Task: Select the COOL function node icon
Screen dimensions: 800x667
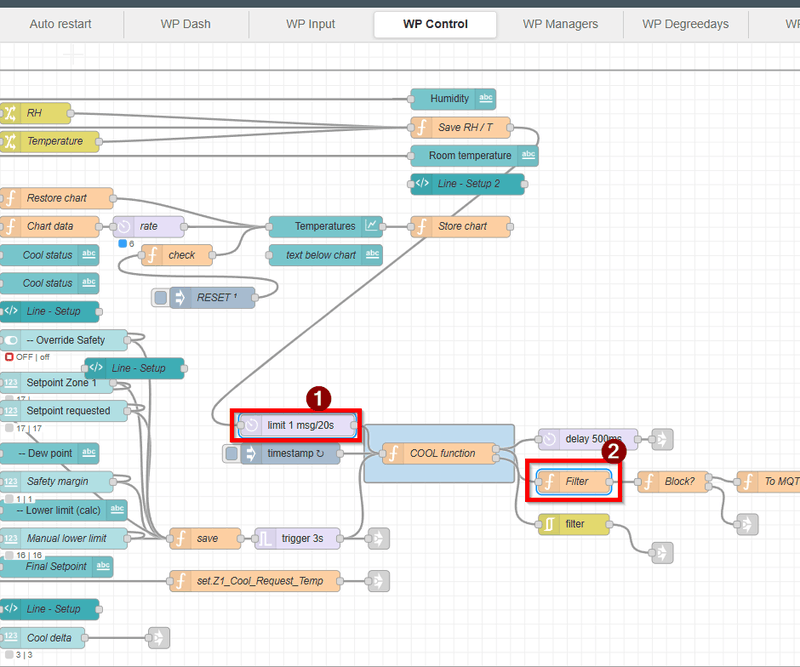Action: (393, 453)
